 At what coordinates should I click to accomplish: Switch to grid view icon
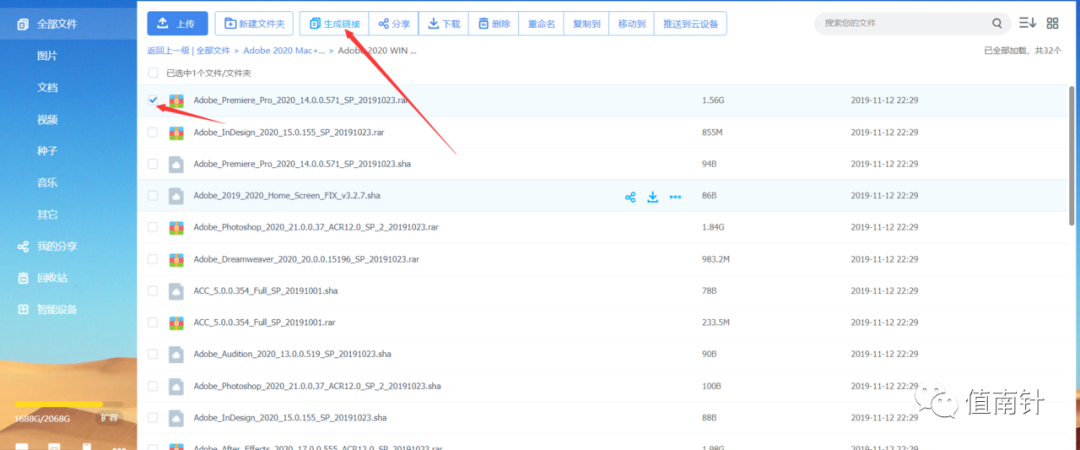coord(1052,23)
